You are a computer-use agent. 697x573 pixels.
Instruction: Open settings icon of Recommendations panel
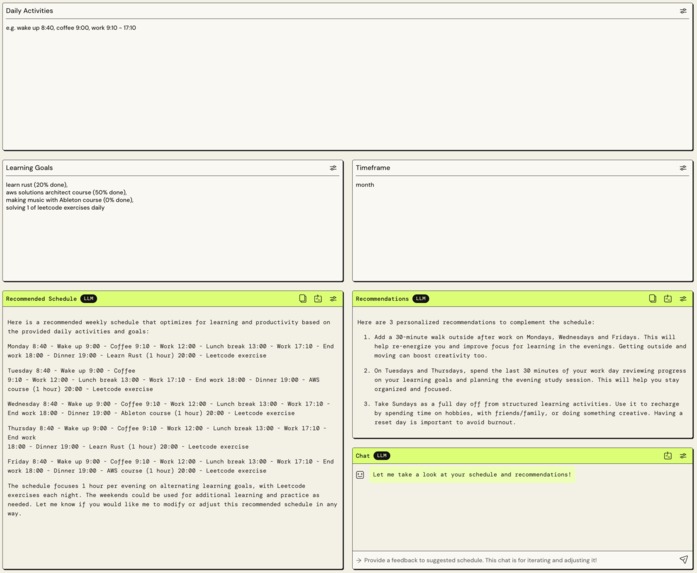[683, 299]
